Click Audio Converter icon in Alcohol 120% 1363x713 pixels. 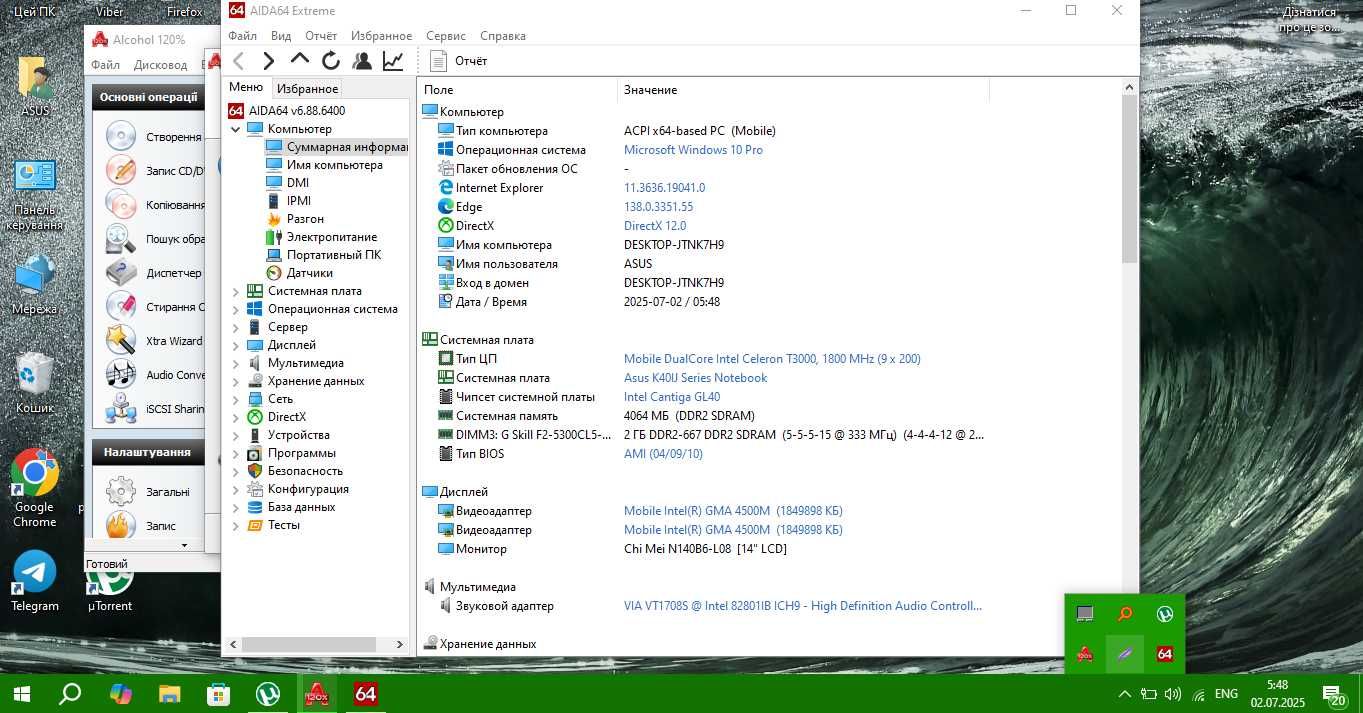coord(121,374)
